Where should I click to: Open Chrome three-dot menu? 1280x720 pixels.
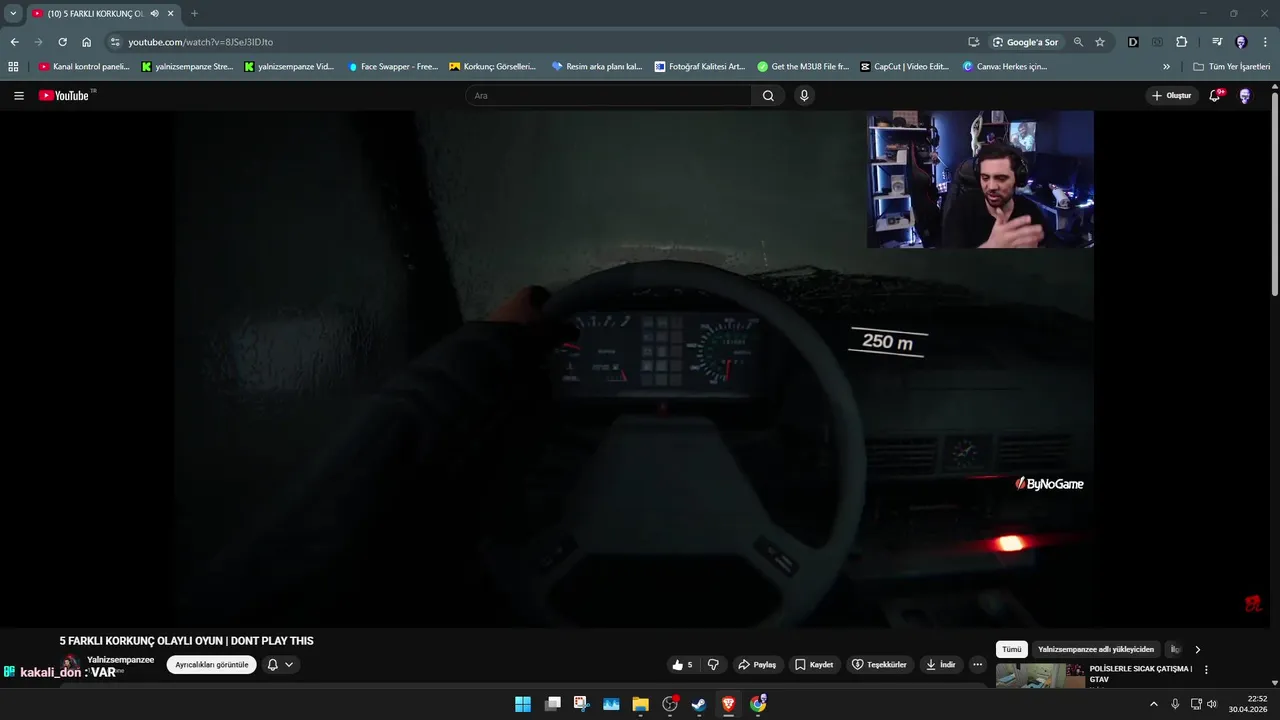1265,42
